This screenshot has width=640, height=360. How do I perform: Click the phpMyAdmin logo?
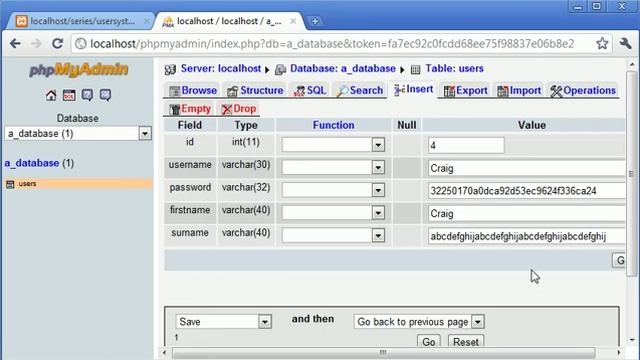(78, 70)
